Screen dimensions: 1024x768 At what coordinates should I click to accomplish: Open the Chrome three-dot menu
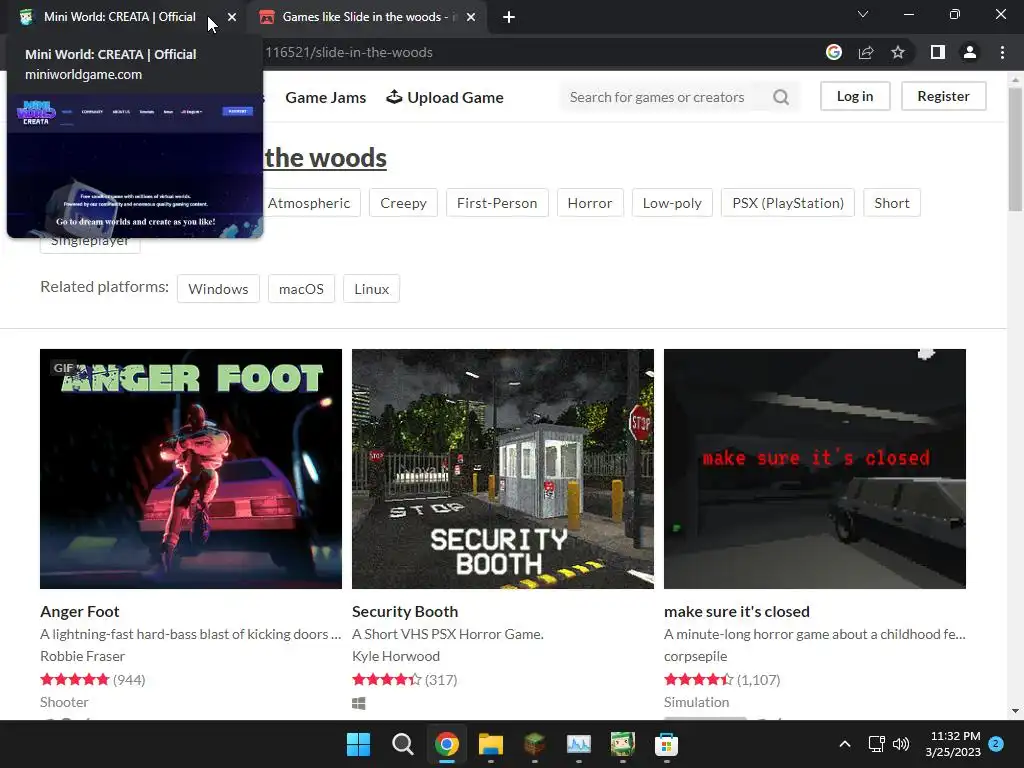1002,52
